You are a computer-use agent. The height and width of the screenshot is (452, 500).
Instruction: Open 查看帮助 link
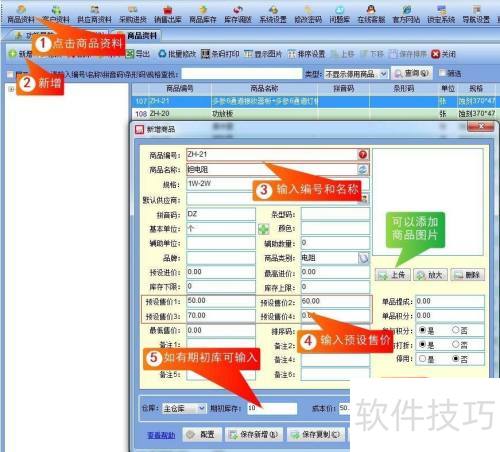[161, 435]
